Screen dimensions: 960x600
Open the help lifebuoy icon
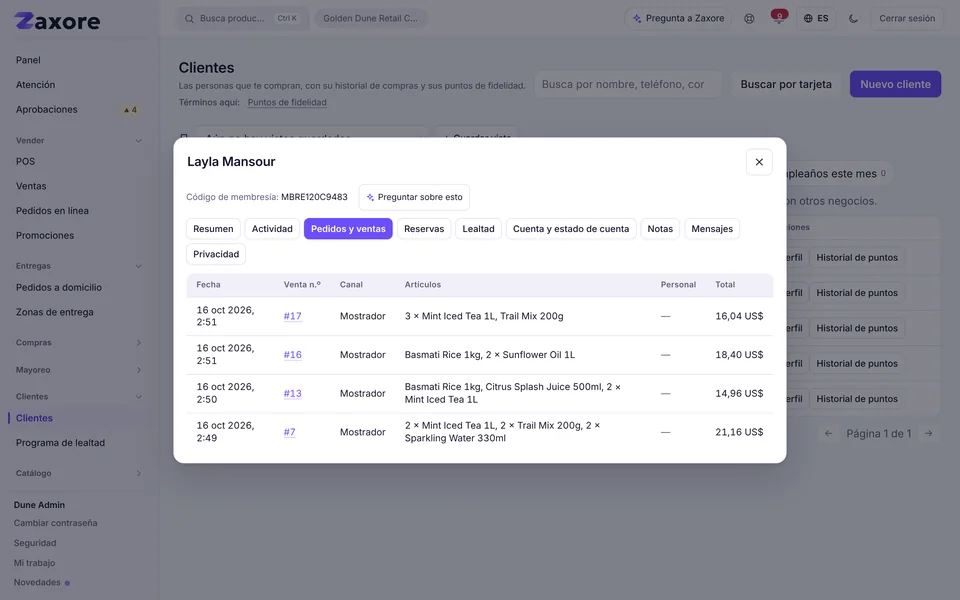click(749, 18)
